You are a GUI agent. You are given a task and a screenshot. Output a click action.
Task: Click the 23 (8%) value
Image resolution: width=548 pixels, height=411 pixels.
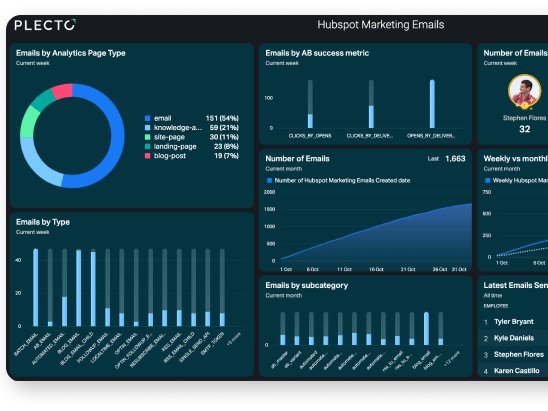226,146
